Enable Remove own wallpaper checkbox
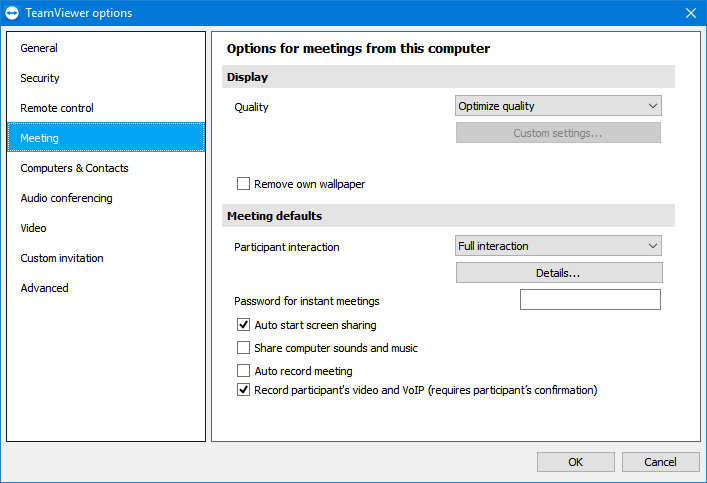Viewport: 707px width, 483px height. tap(243, 184)
